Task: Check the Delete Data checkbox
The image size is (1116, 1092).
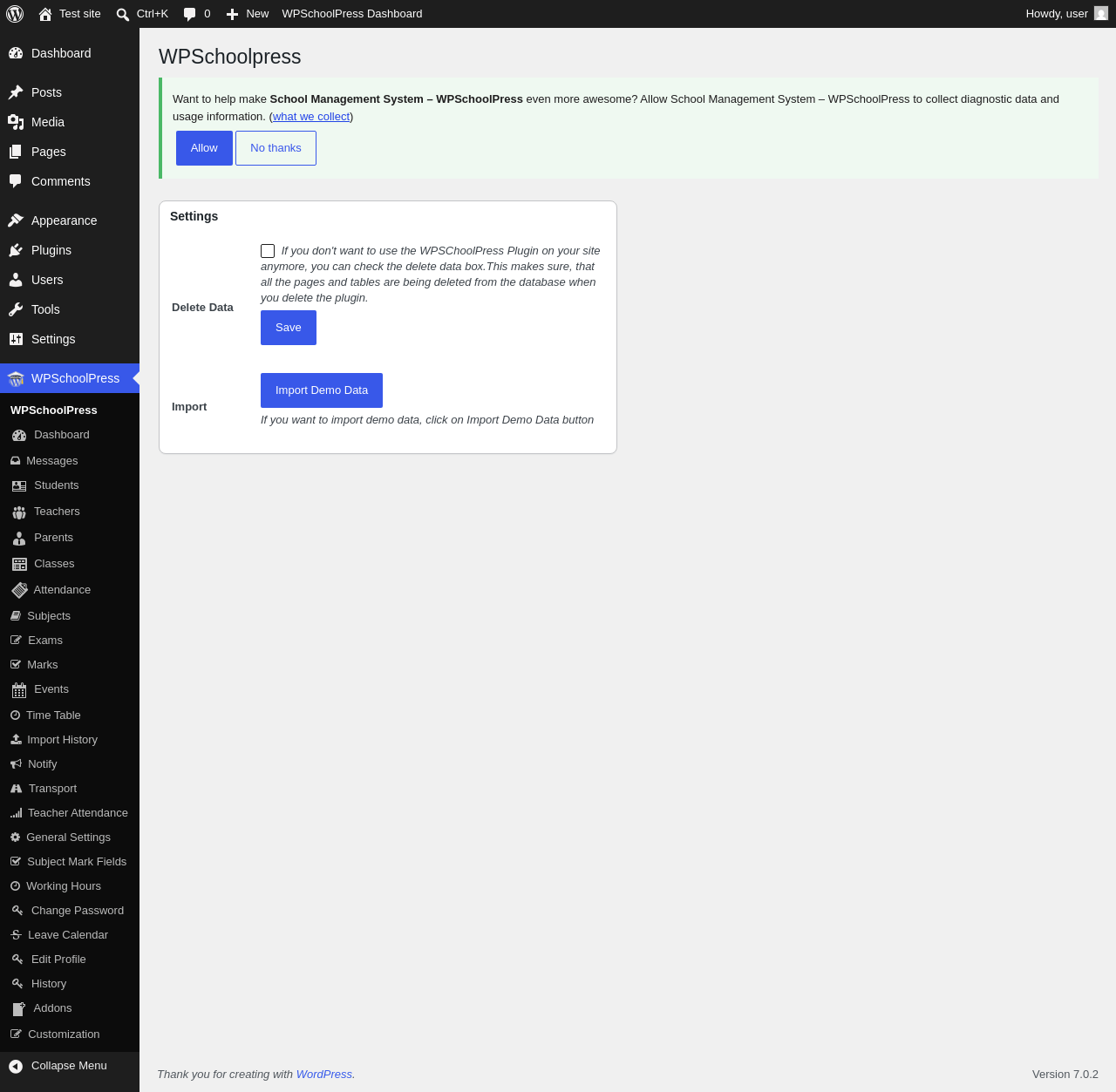Action: pos(268,251)
